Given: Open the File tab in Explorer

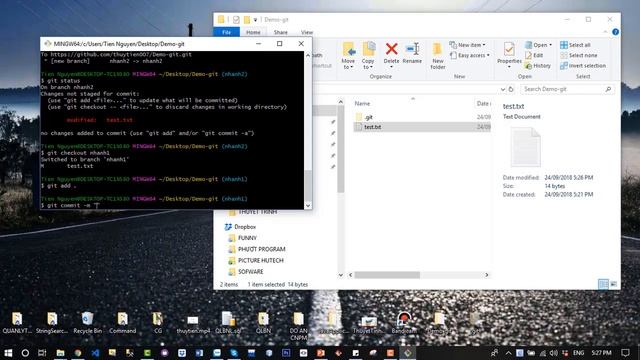Looking at the screenshot, I should 227,32.
